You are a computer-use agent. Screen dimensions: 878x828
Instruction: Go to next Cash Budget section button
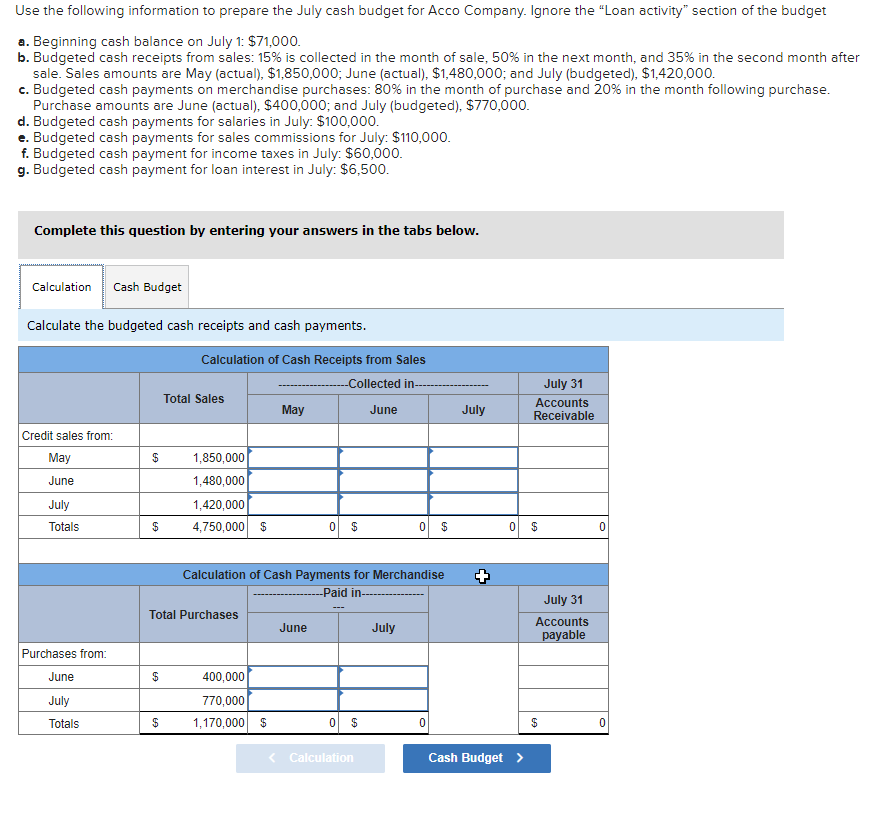[477, 758]
